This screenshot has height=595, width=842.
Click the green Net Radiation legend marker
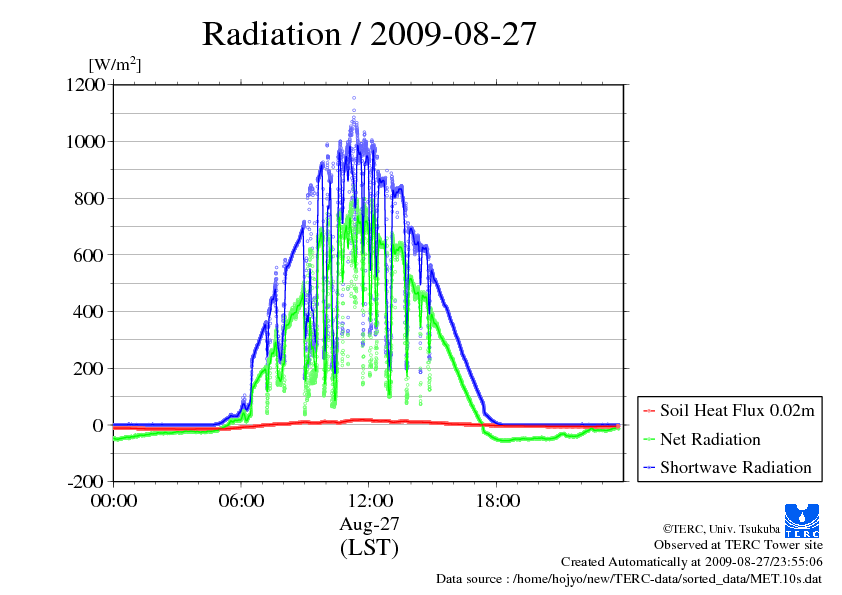(x=649, y=439)
